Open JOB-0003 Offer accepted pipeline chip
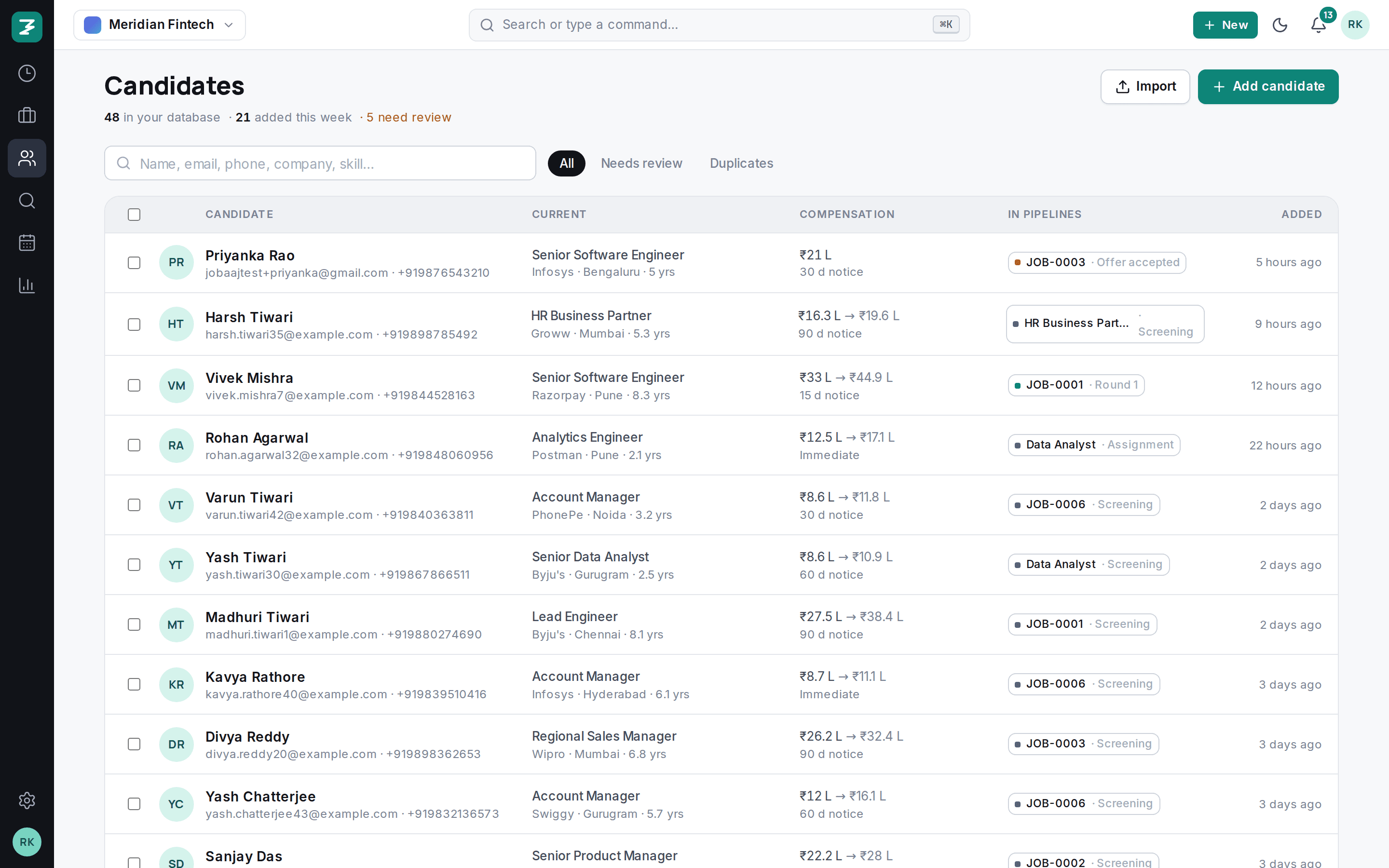Image resolution: width=1389 pixels, height=868 pixels. [1097, 262]
